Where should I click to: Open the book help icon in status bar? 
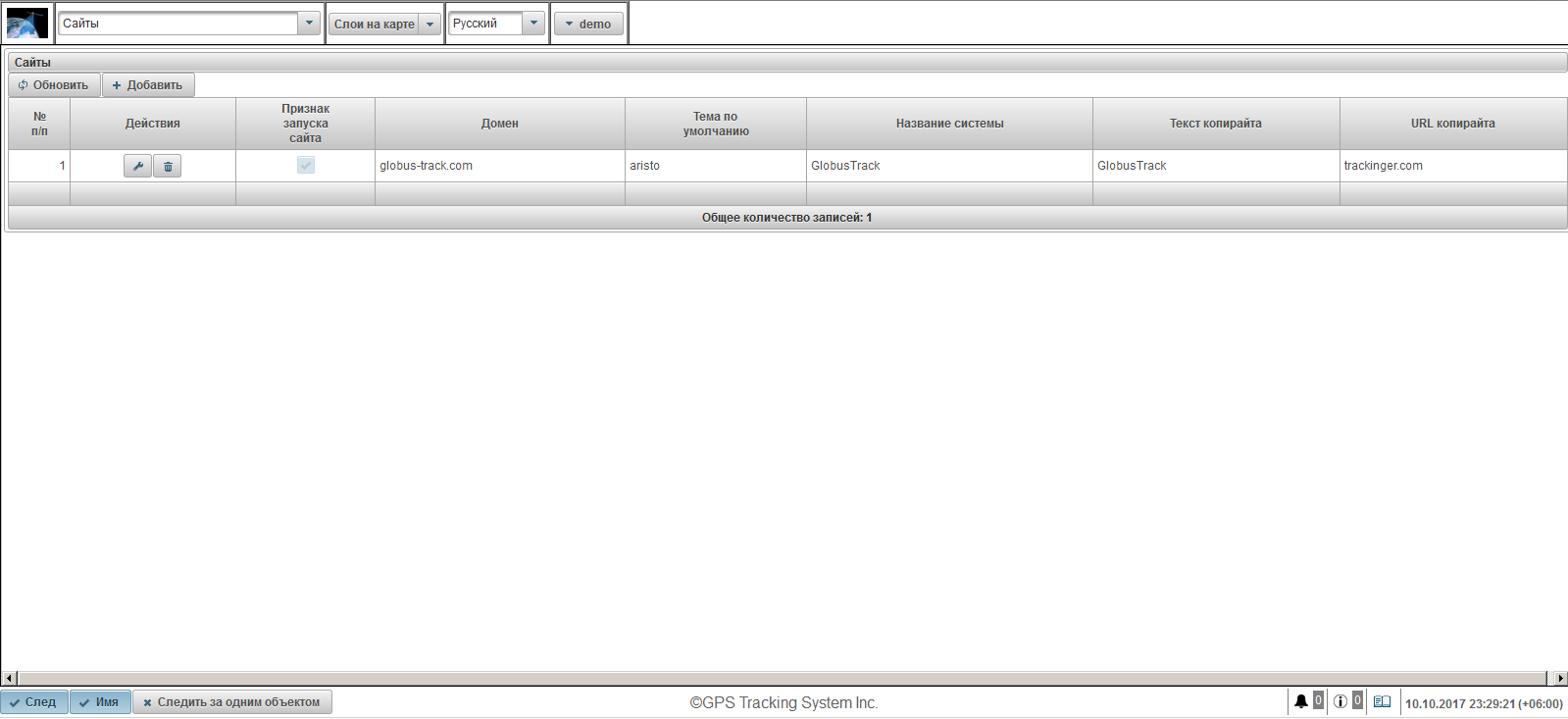(1382, 701)
